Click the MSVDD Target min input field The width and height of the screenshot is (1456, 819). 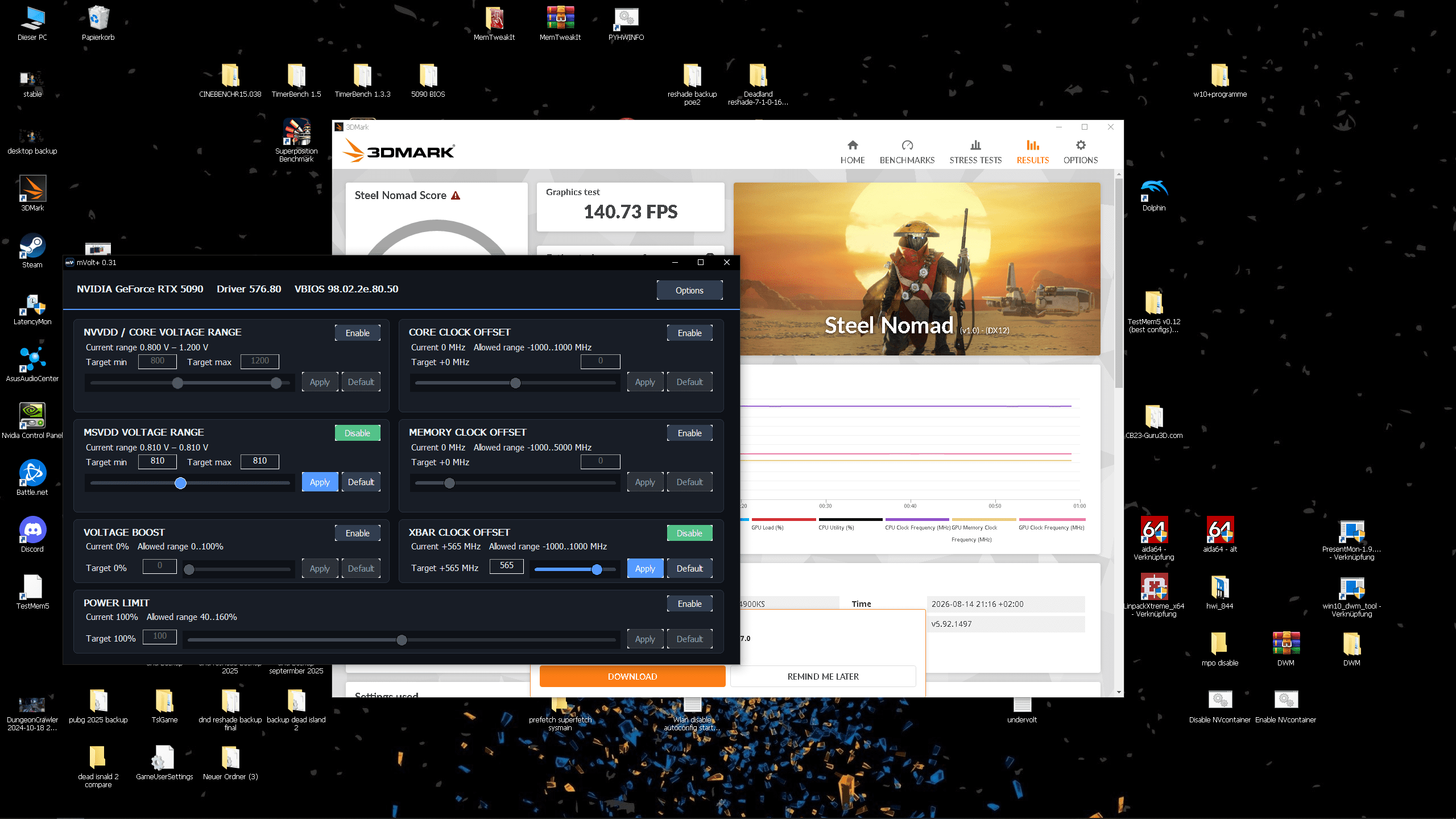click(158, 461)
